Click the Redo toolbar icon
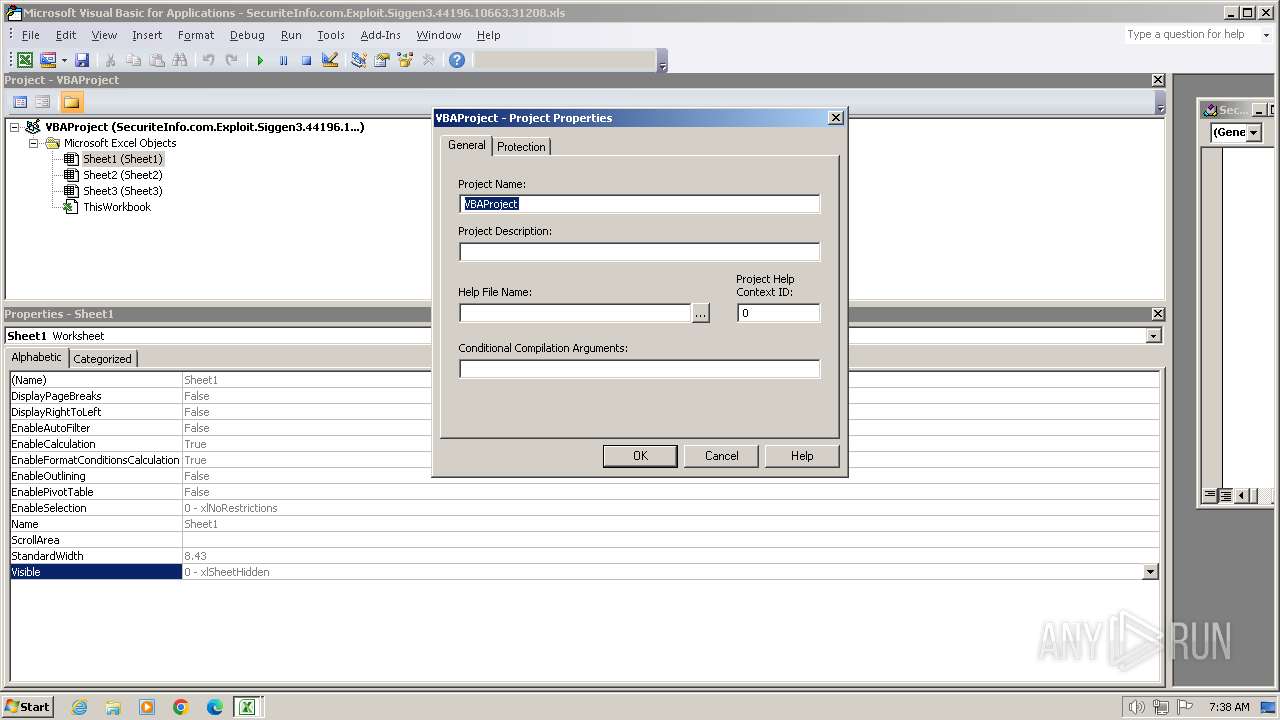The image size is (1280, 720). [x=231, y=61]
